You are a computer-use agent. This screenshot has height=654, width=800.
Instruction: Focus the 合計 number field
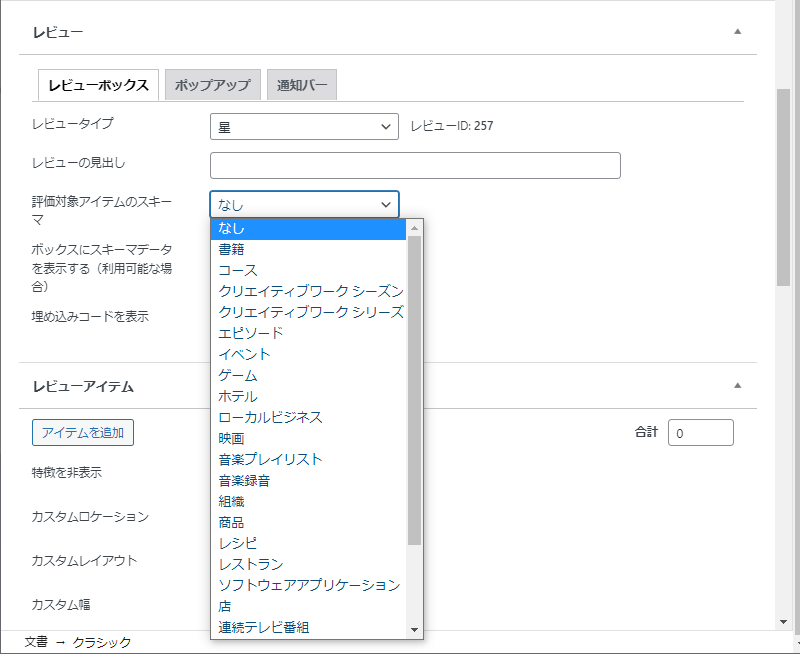point(701,433)
